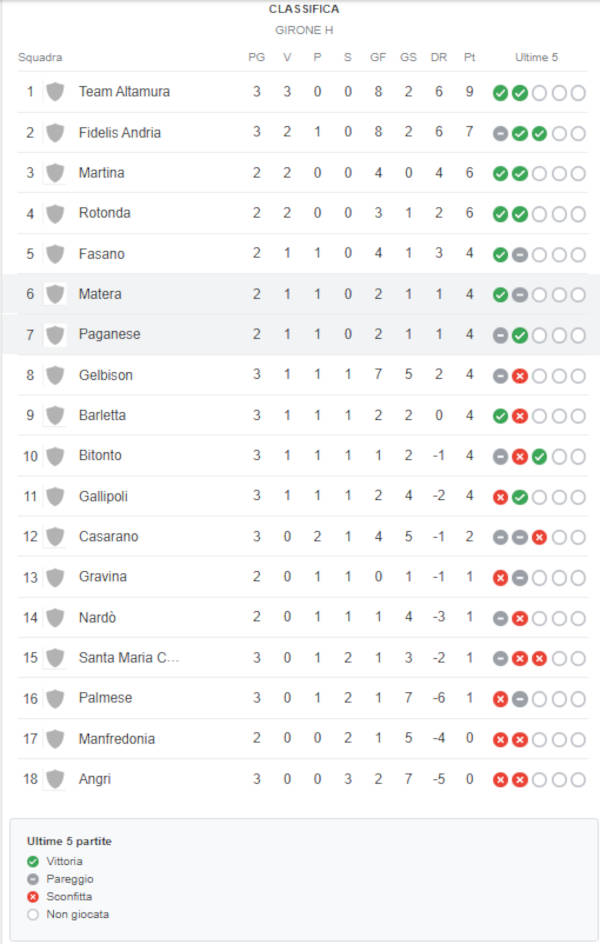Click the Sconfitta legend red icon
The width and height of the screenshot is (600, 944).
tap(33, 897)
